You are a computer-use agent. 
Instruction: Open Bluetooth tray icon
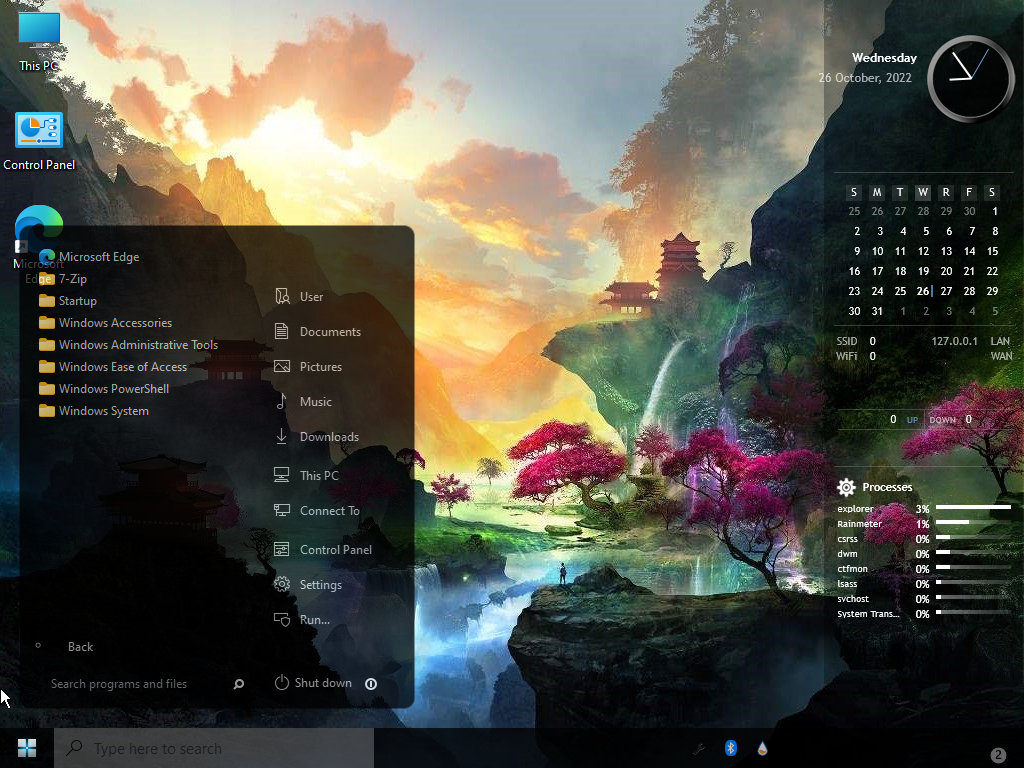[731, 748]
